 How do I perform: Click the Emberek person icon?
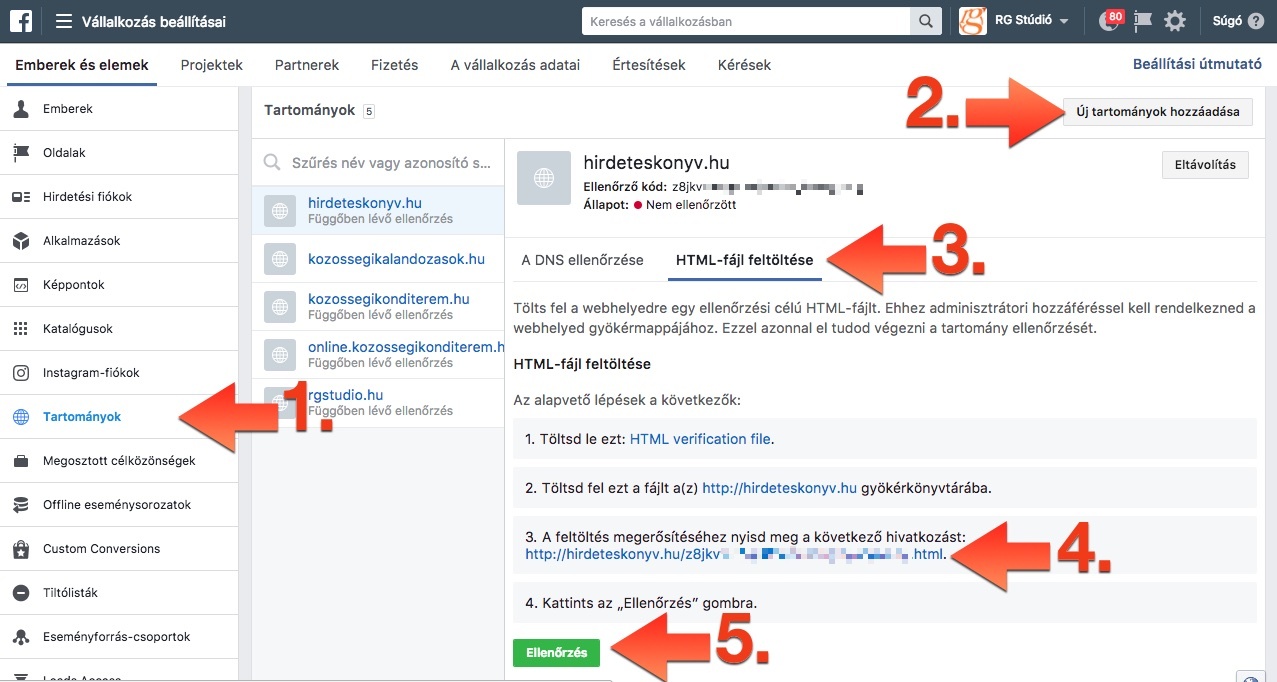[20, 109]
